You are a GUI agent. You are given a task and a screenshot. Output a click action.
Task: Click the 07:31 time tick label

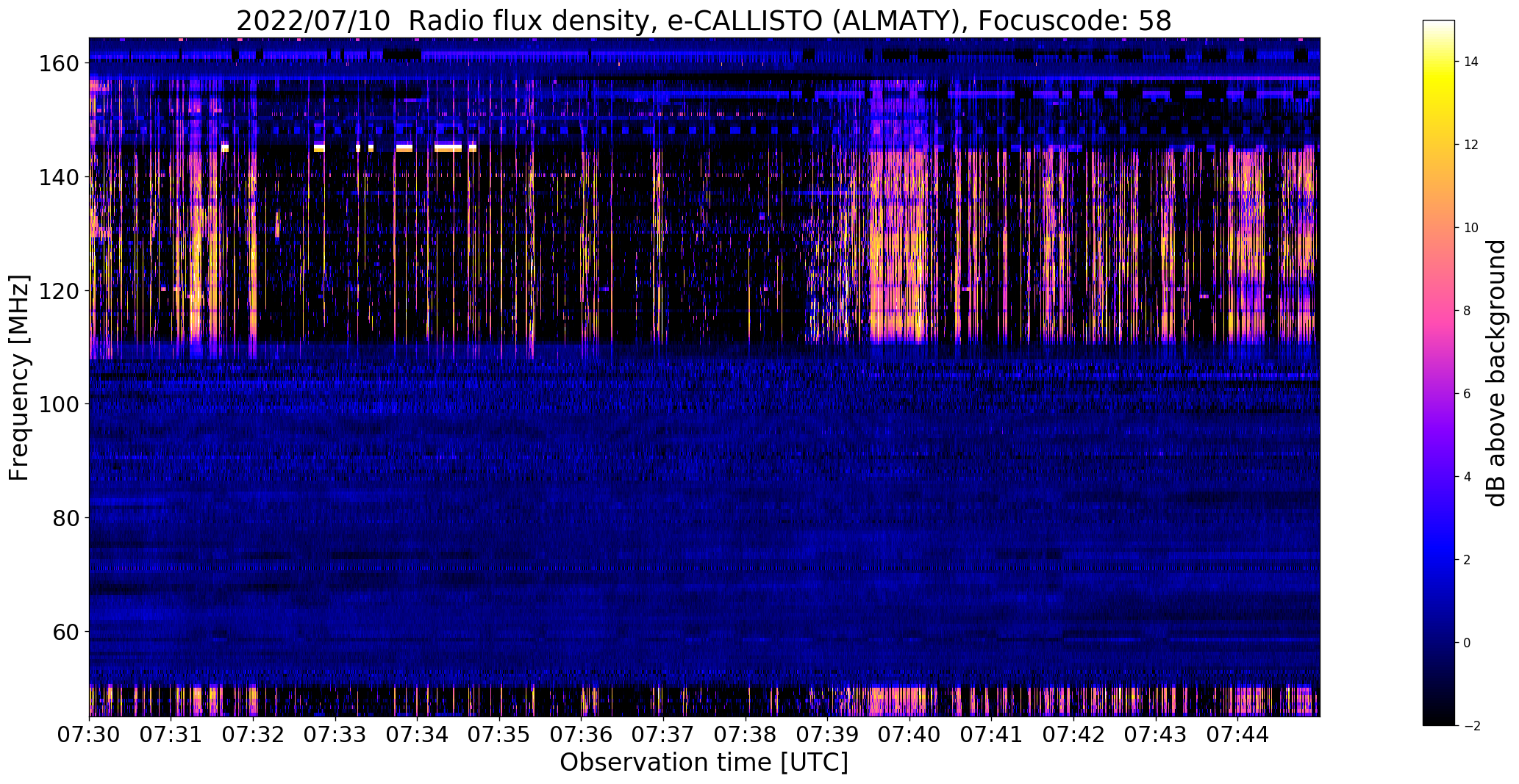(x=171, y=735)
